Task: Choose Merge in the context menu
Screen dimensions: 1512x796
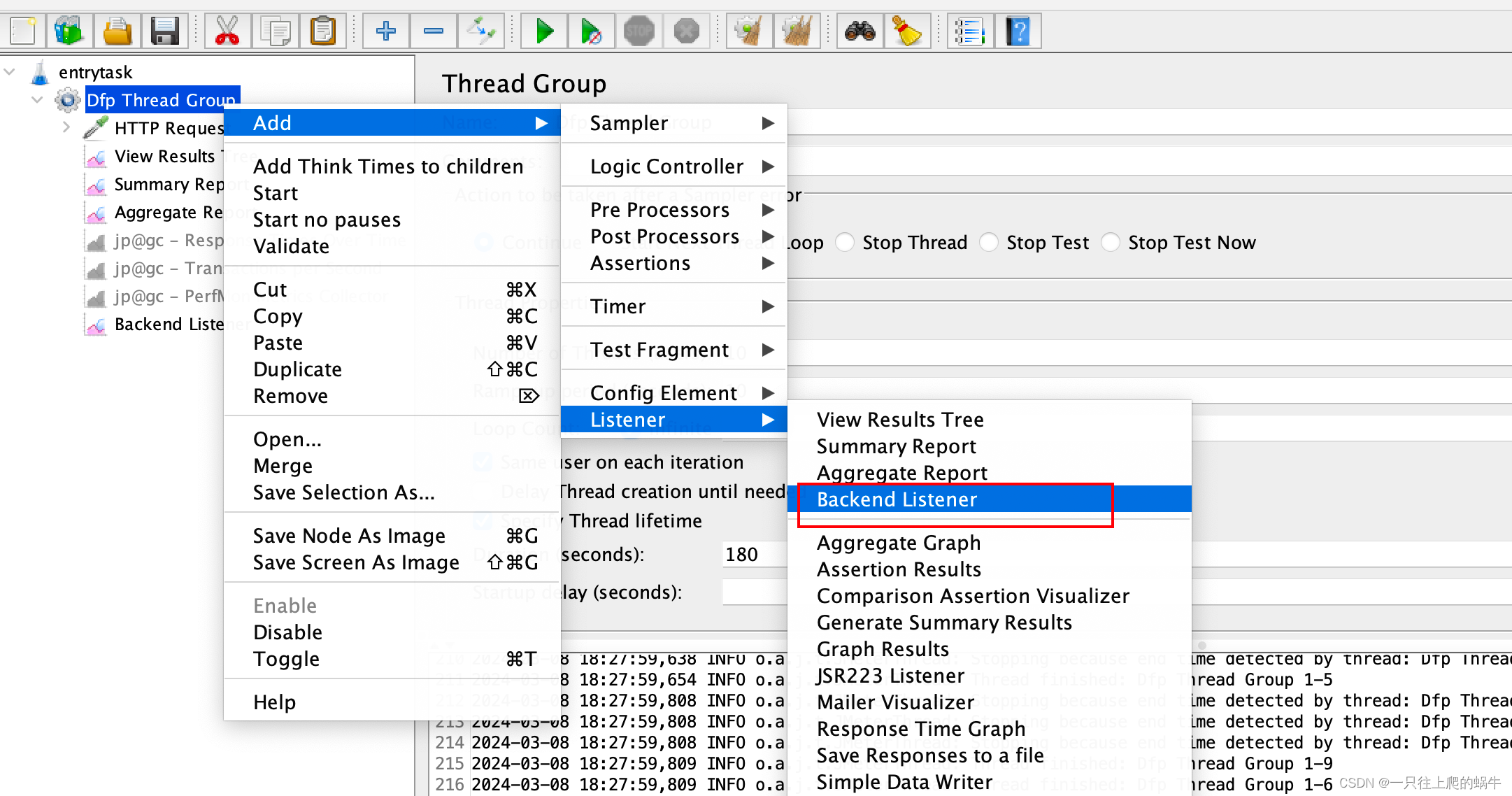Action: (x=392, y=466)
